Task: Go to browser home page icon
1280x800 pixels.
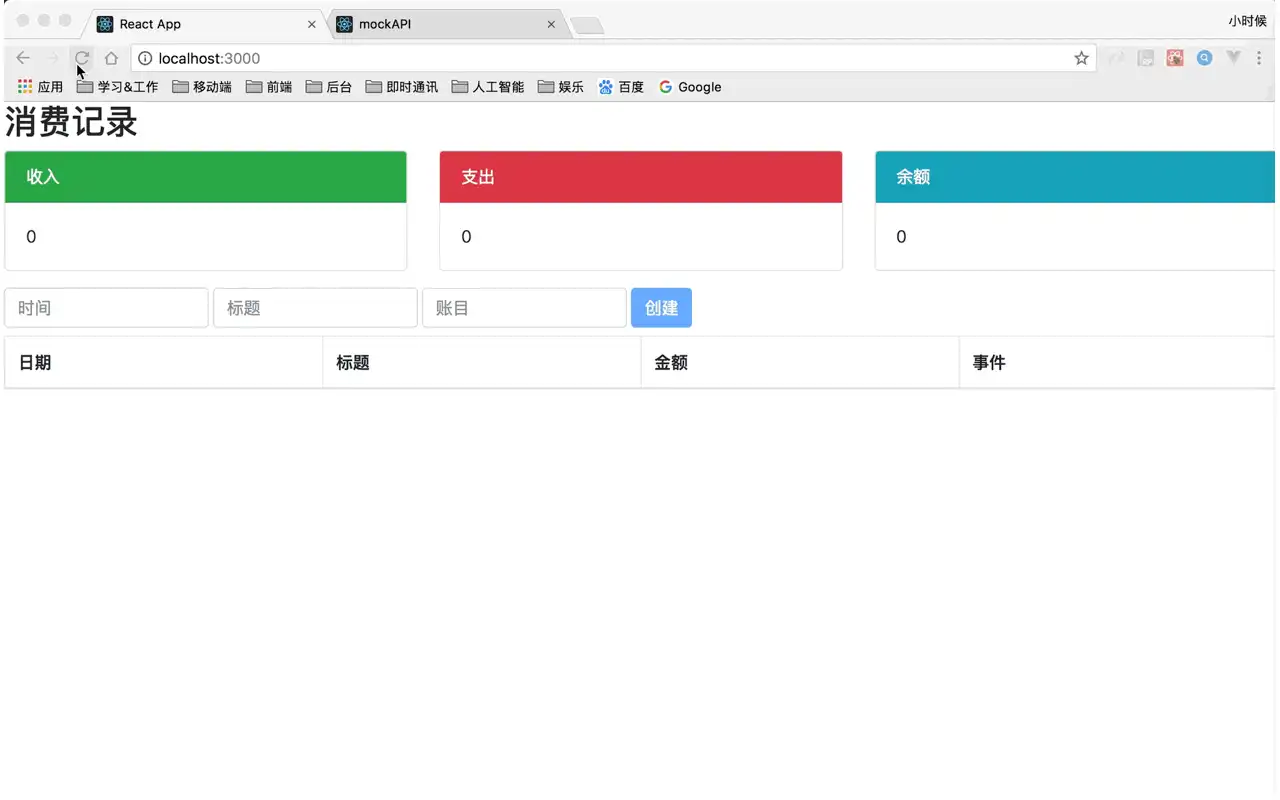Action: pos(111,58)
